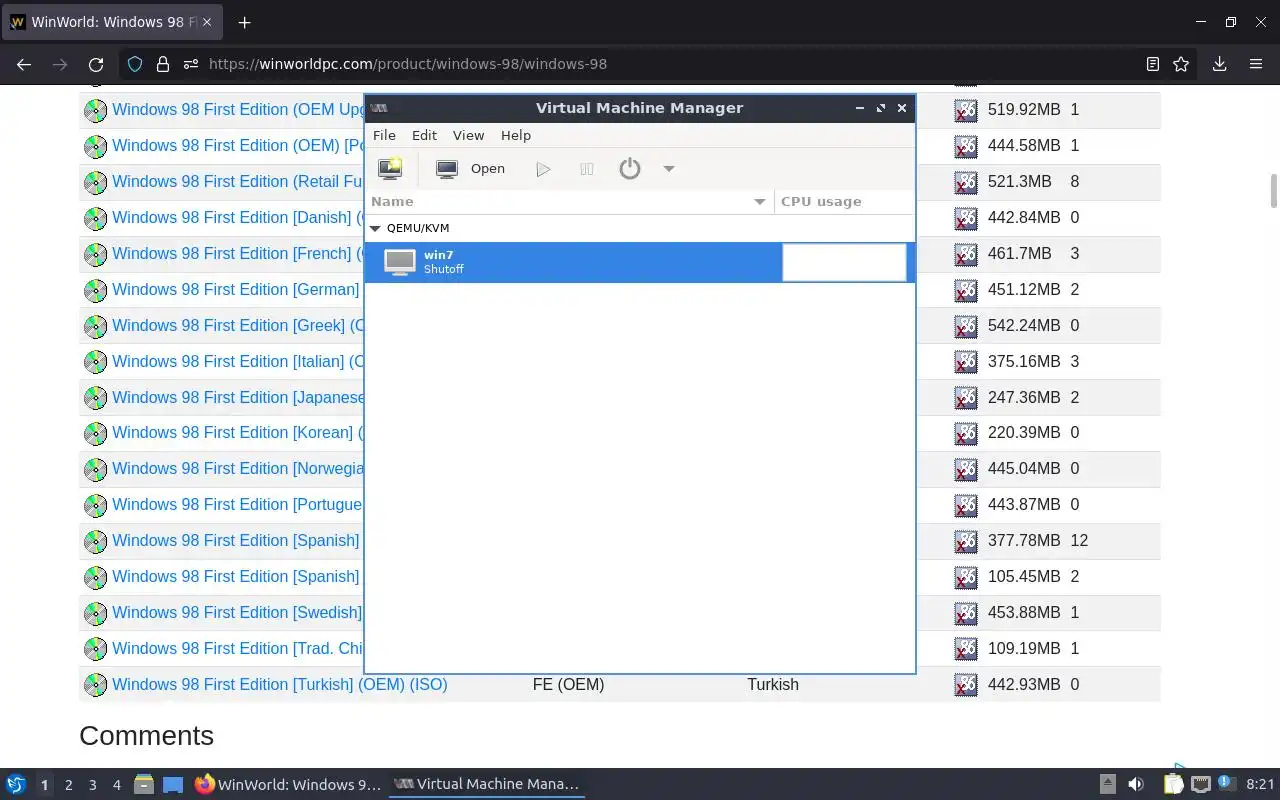1280x800 pixels.
Task: Open Windows 98 First Edition [Swedish] link
Action: (x=237, y=613)
